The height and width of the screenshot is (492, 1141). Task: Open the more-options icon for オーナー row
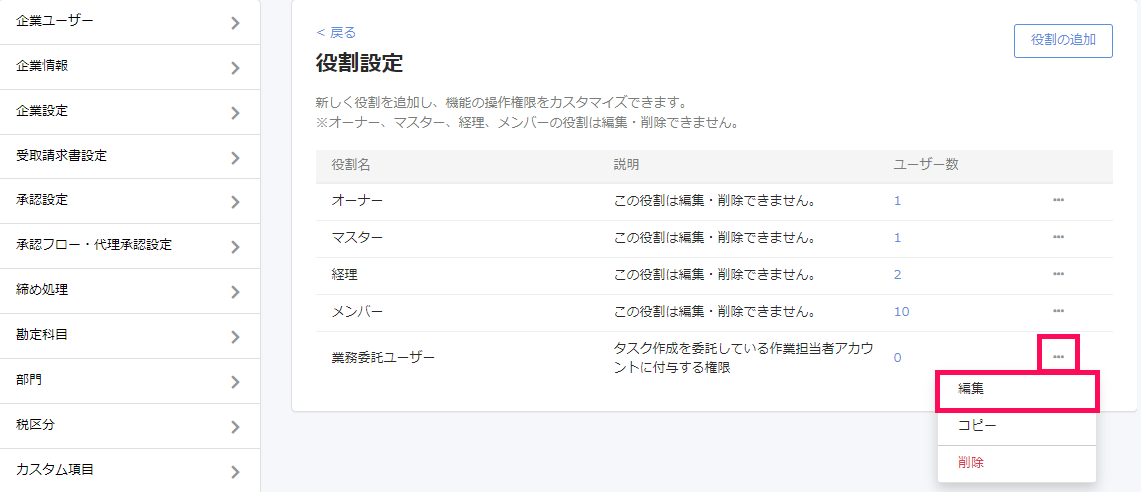coord(1058,199)
